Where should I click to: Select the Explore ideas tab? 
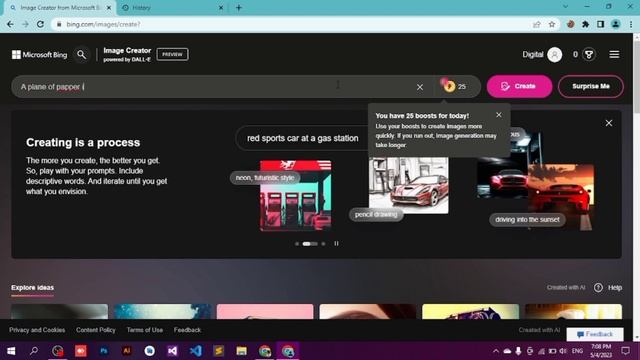point(32,288)
